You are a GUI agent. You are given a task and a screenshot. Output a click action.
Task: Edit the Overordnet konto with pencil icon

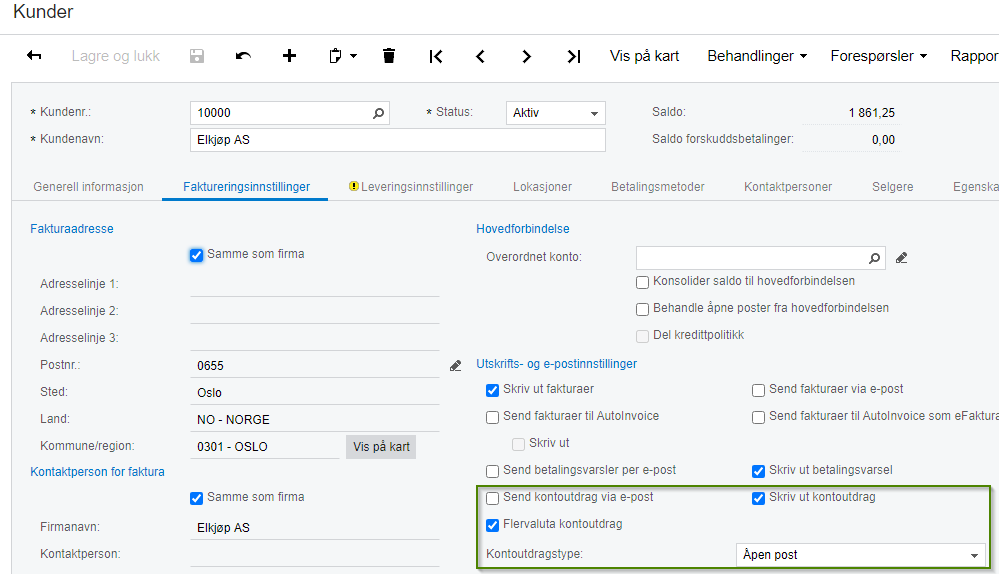[x=901, y=258]
